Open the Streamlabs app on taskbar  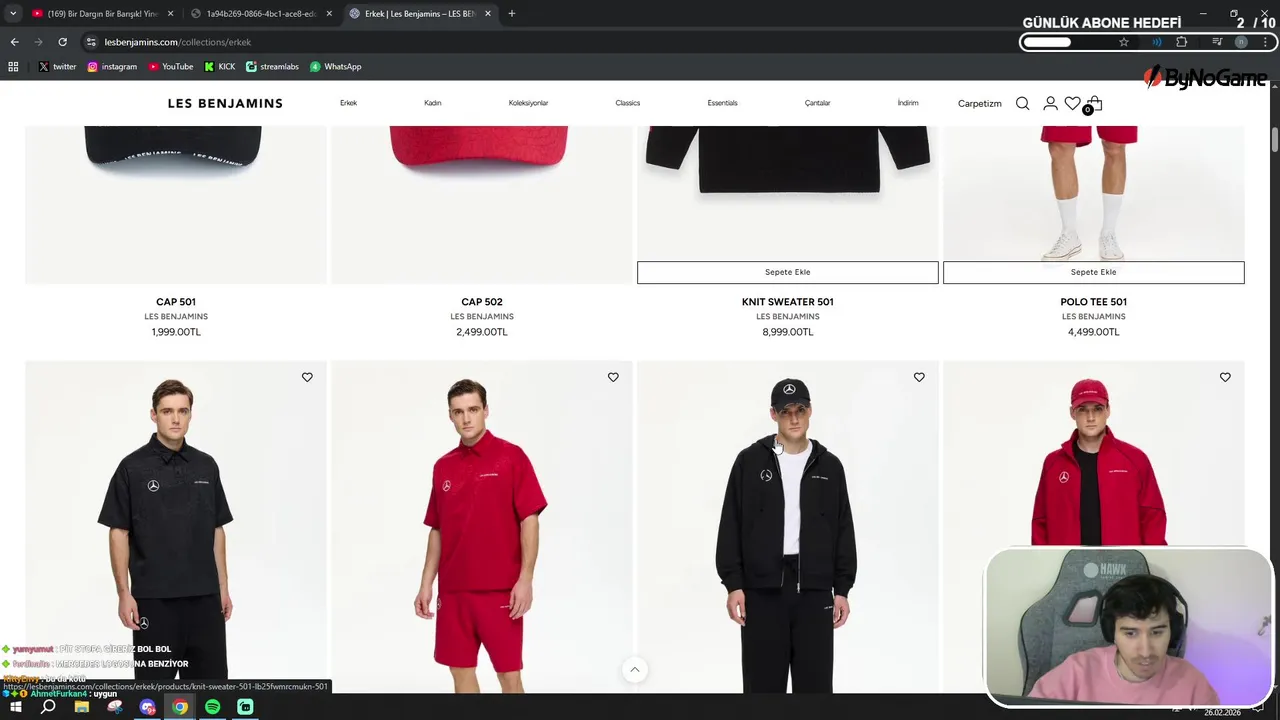tap(245, 707)
